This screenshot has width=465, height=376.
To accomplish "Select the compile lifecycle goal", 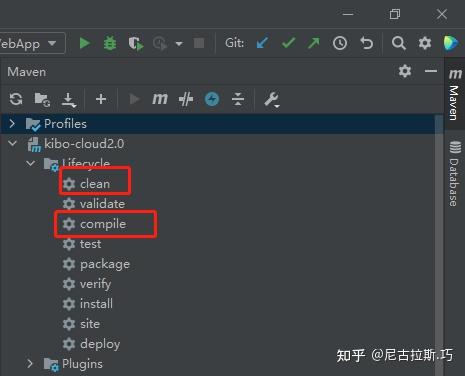I will [103, 224].
